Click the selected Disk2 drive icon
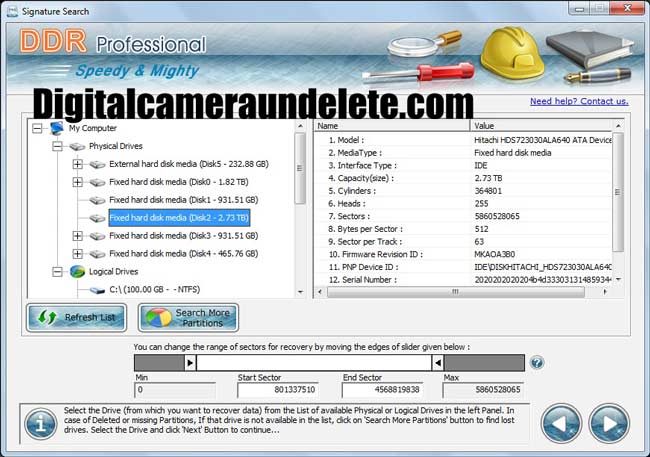Viewport: 650px width, 457px height. coord(97,218)
